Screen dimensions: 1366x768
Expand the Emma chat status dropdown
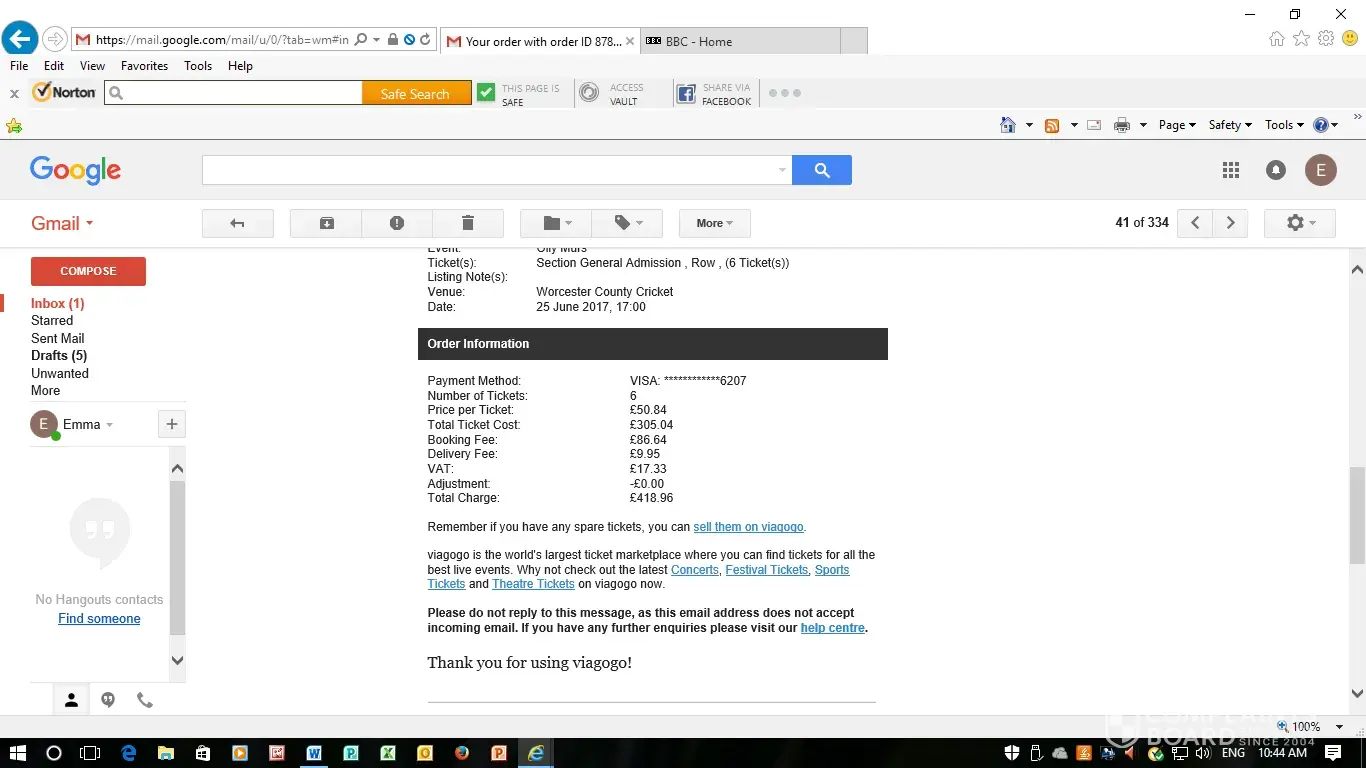[109, 425]
